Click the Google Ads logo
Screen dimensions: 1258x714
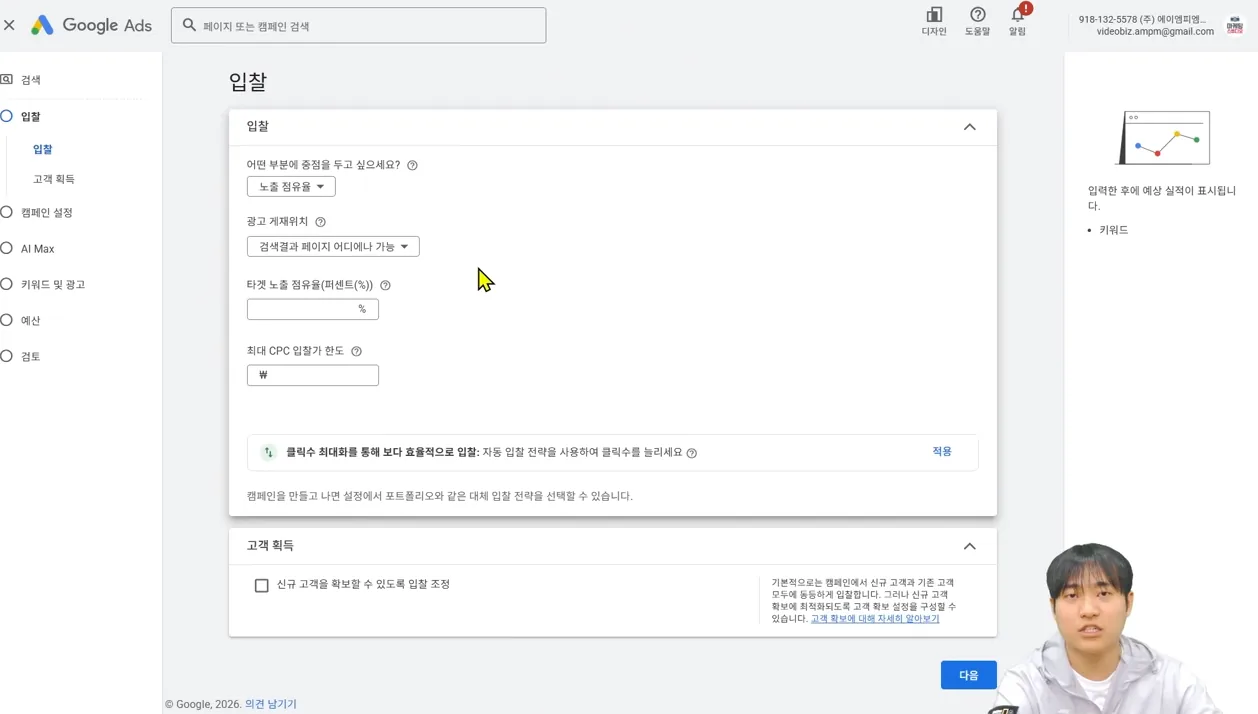(x=91, y=25)
